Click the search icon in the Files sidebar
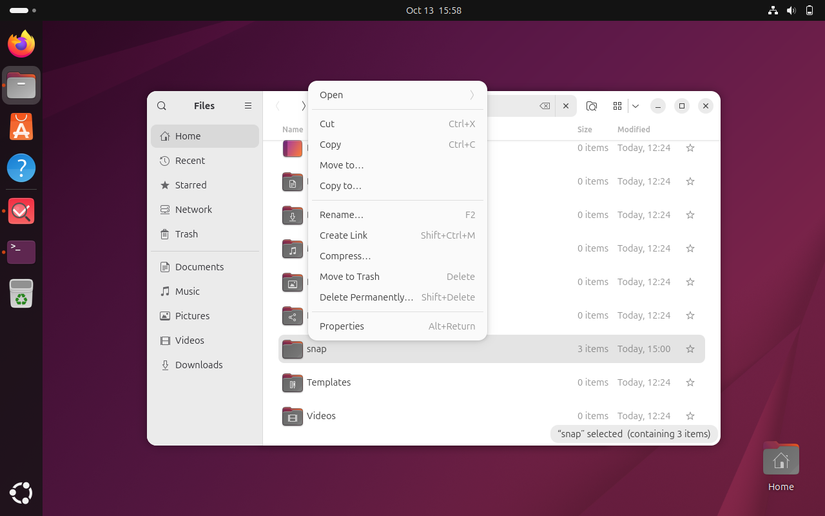The width and height of the screenshot is (825, 516). [x=162, y=106]
